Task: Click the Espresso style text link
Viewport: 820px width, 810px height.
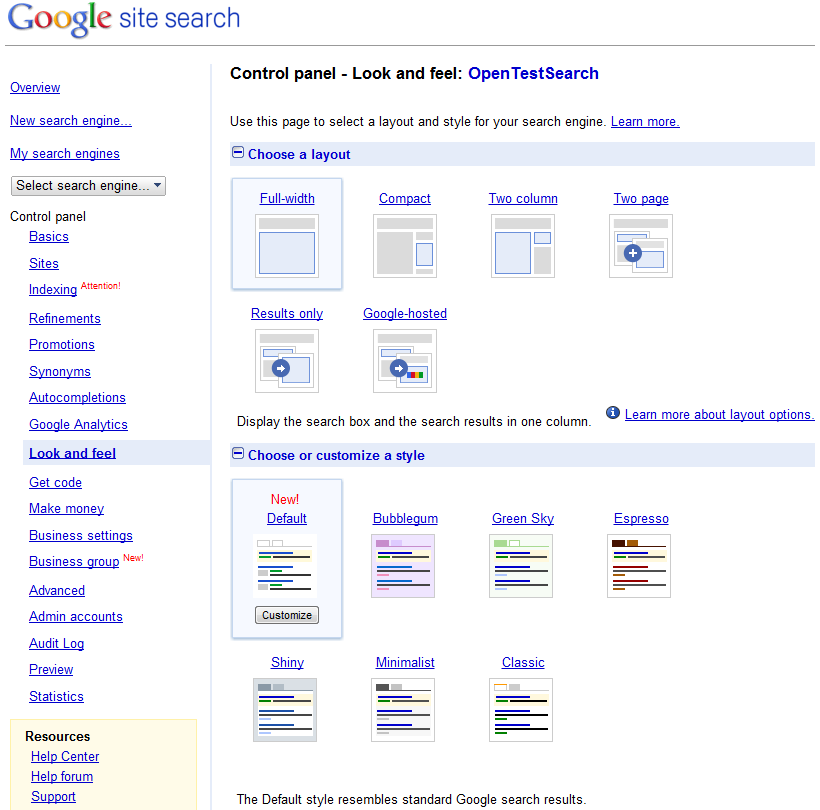Action: coord(641,518)
